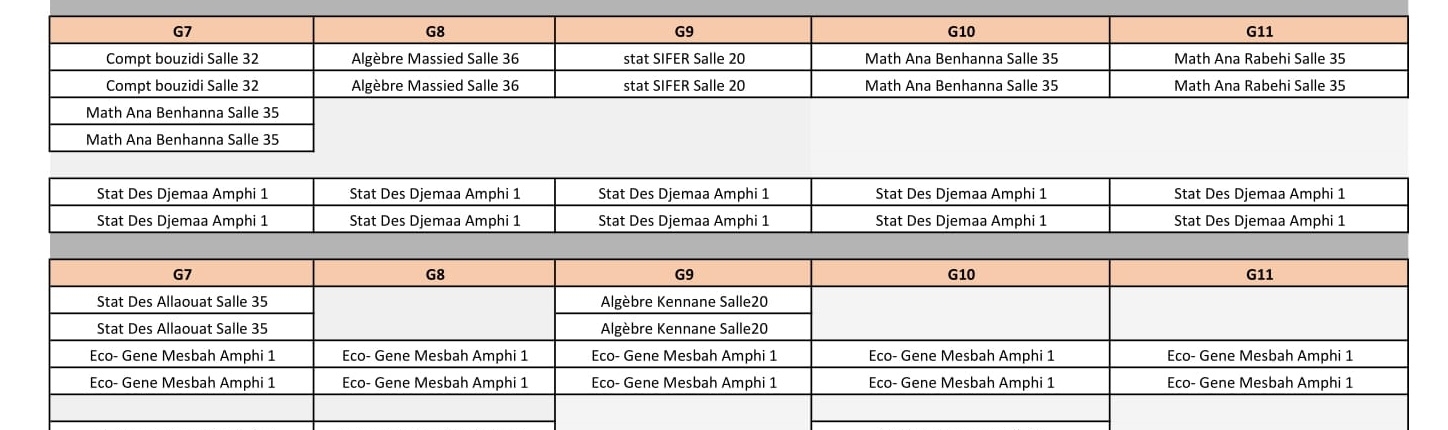This screenshot has width=1448, height=430.
Task: Select the G11 header in the upper table
Action: click(1259, 31)
